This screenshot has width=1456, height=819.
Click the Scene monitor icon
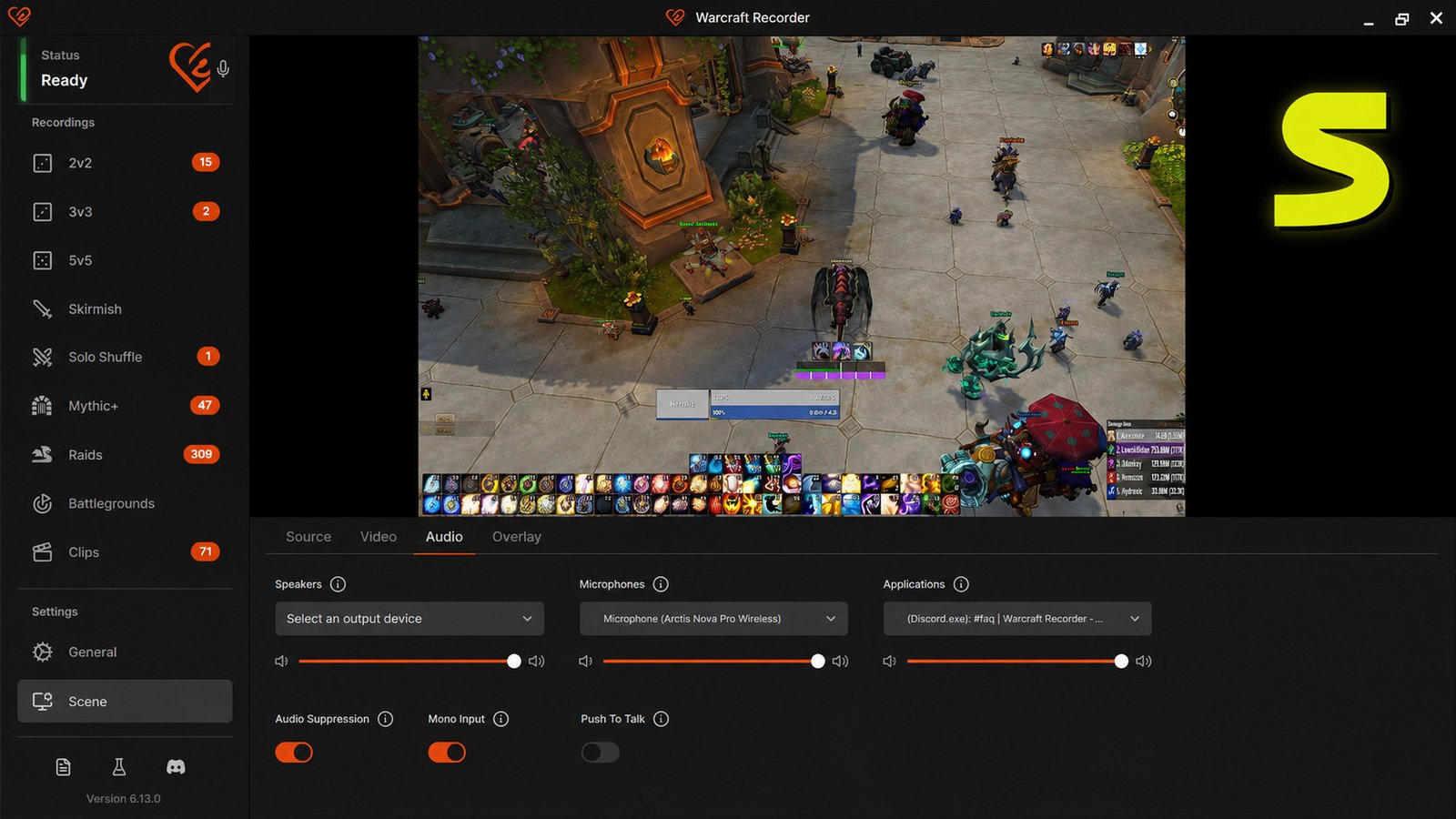43,702
